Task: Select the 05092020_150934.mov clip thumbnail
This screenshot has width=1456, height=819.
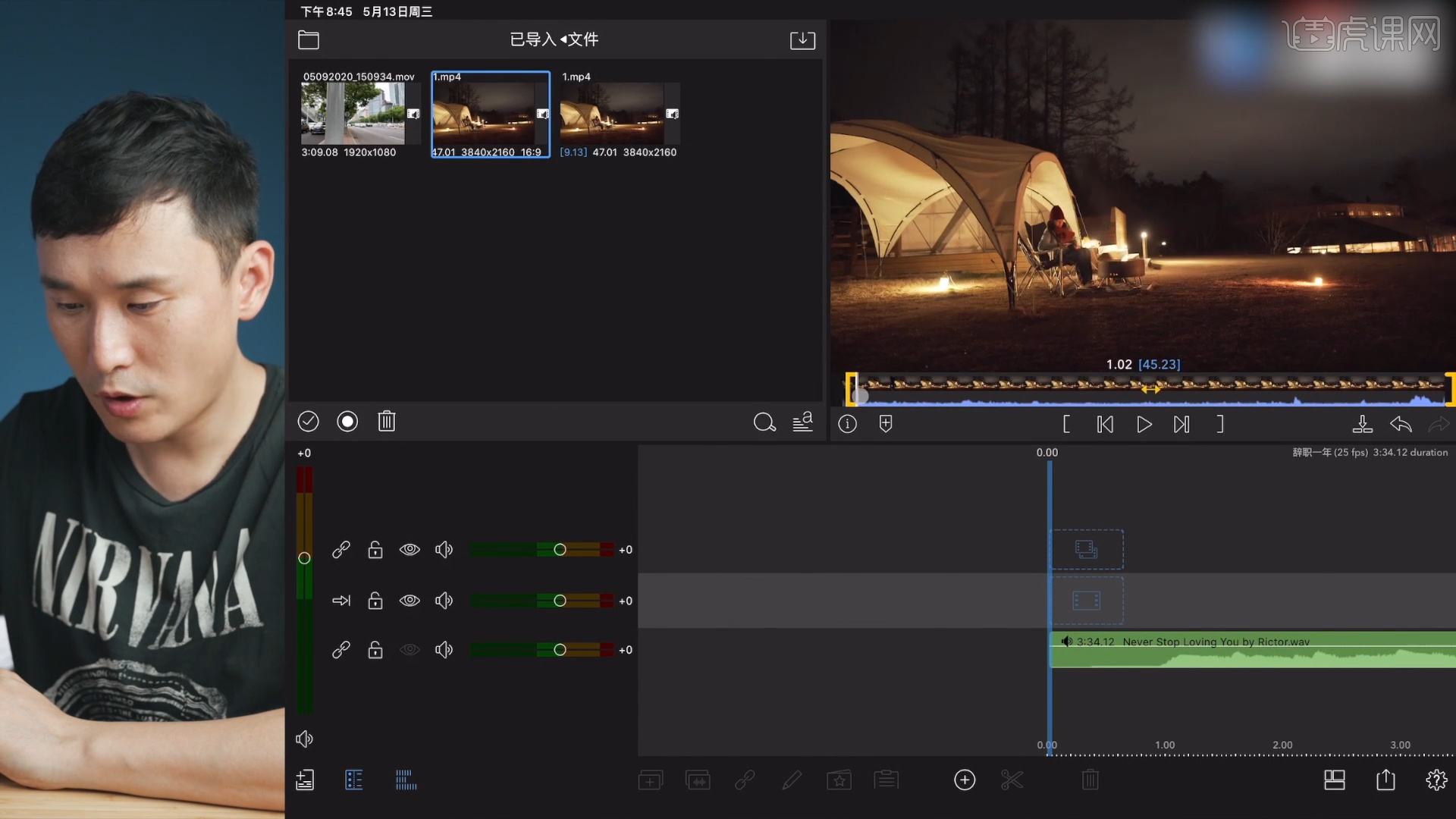Action: point(360,114)
